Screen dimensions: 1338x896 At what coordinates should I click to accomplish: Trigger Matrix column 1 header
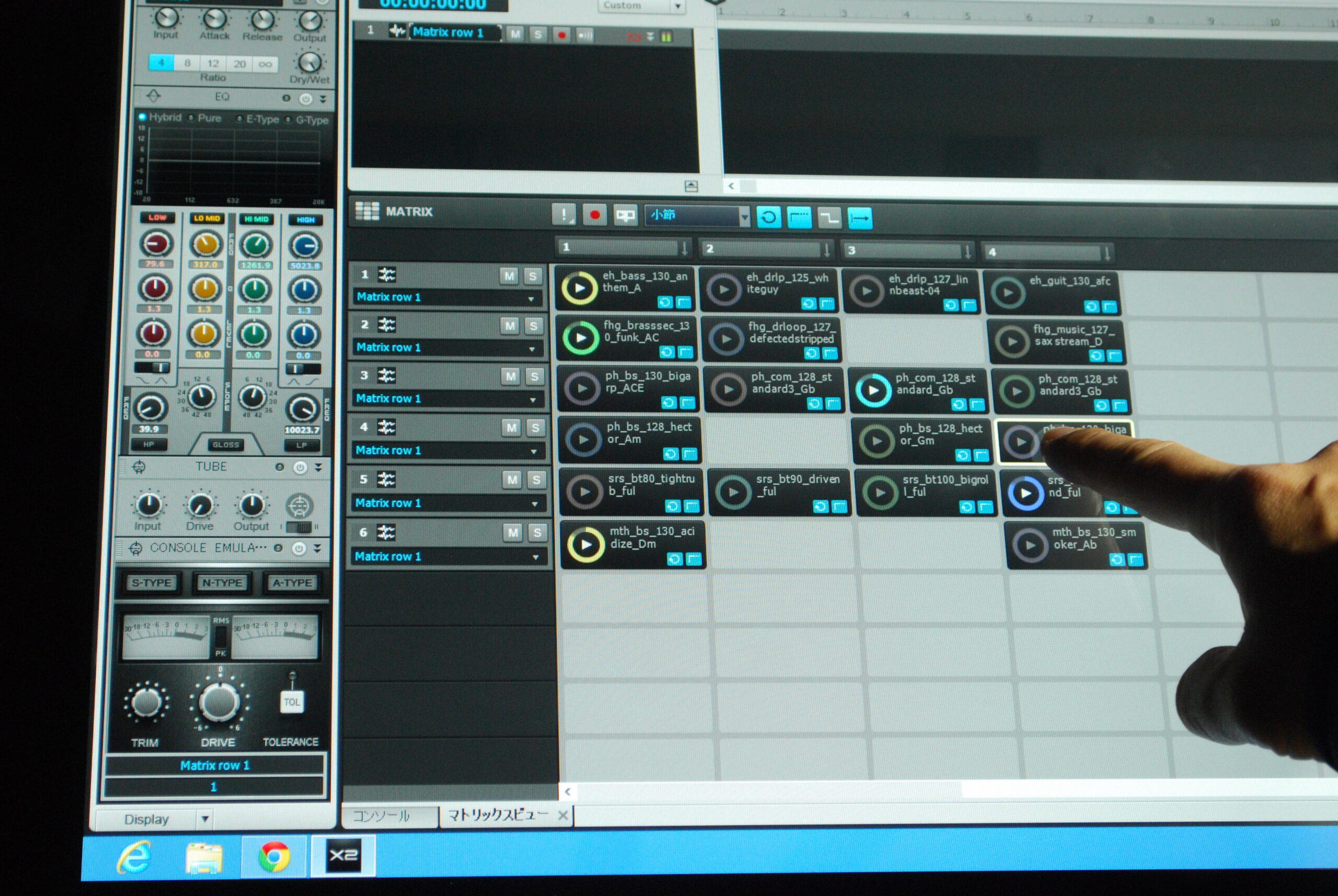point(624,247)
